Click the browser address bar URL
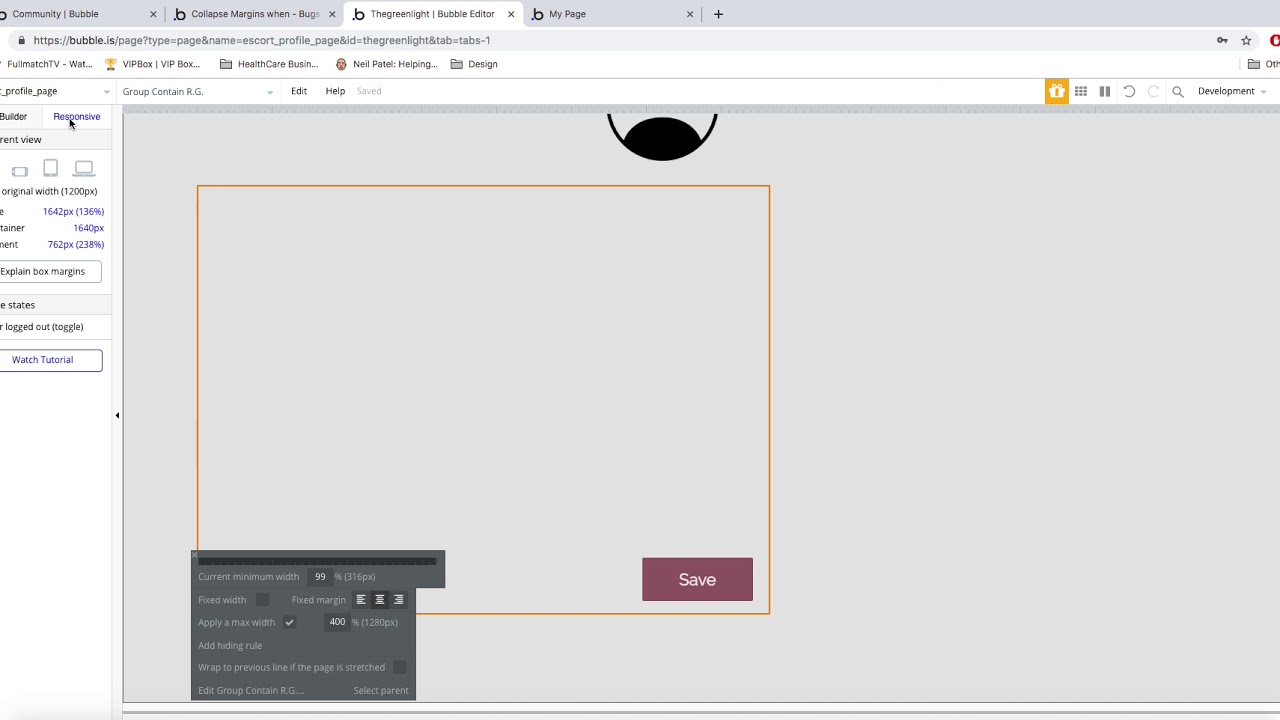 click(262, 40)
